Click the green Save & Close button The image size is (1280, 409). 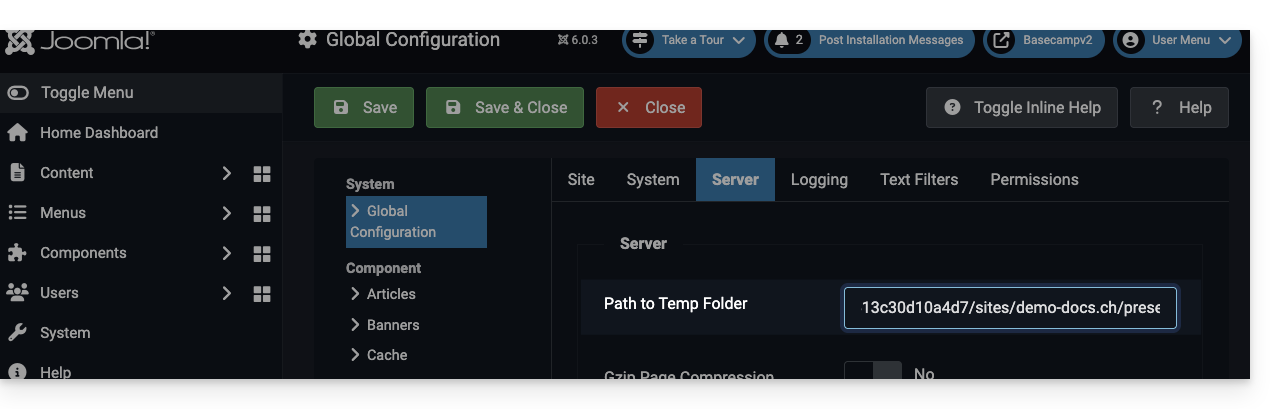(506, 108)
